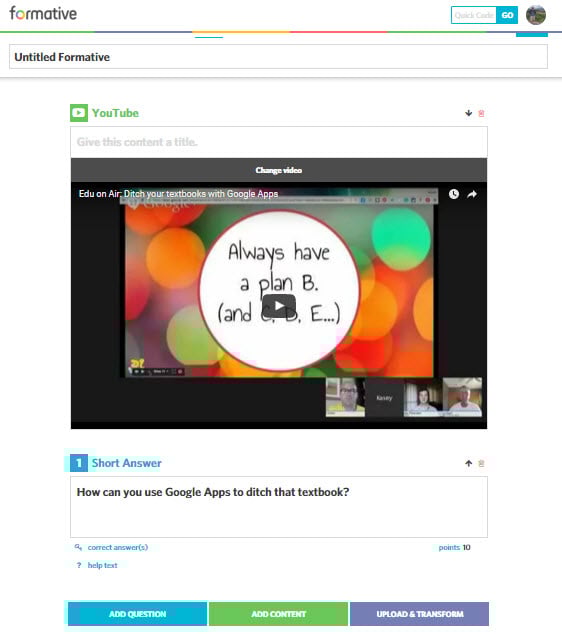Click the content title placeholder field
The image size is (562, 634).
(x=279, y=142)
